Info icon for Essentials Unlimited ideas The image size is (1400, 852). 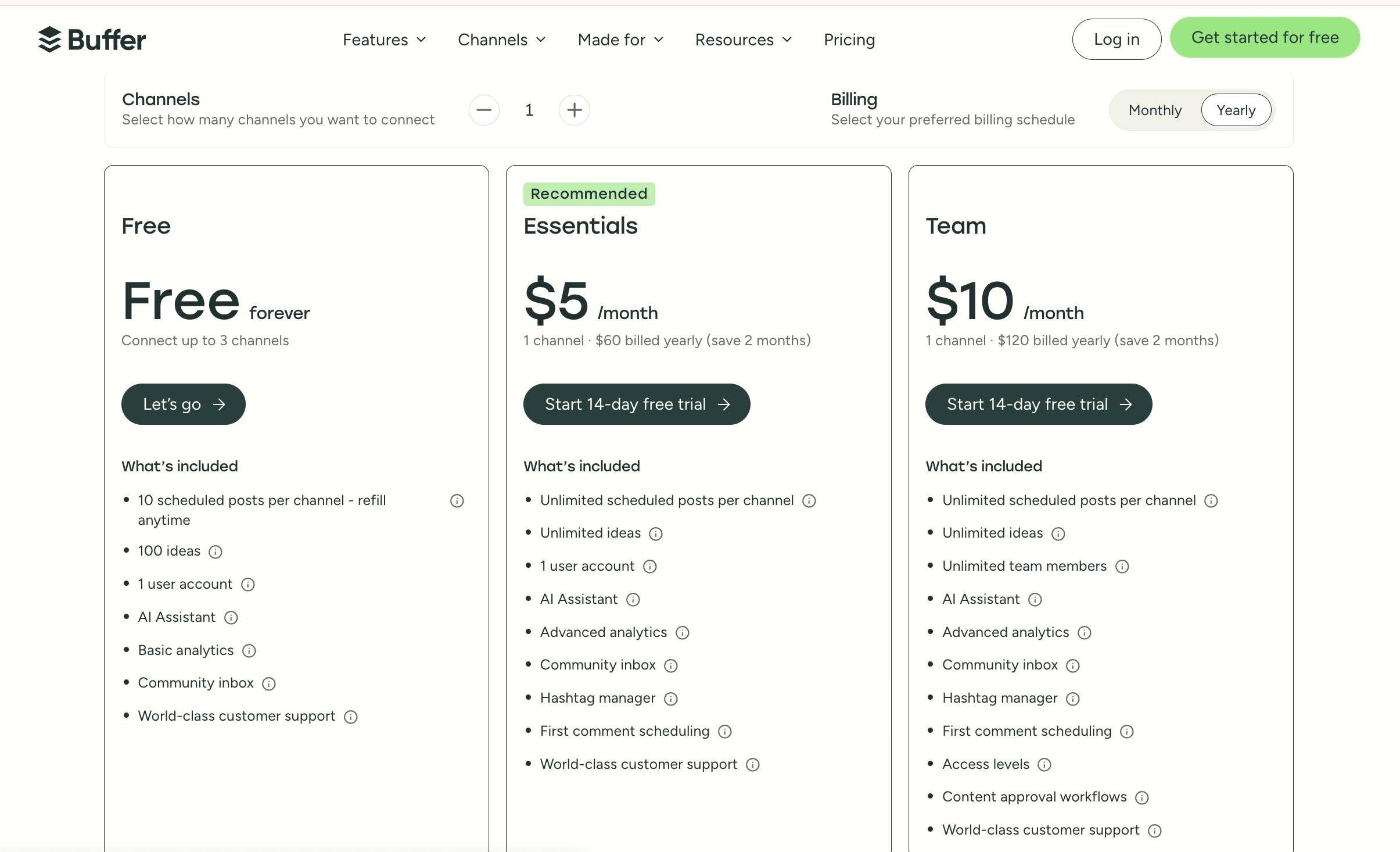click(656, 534)
